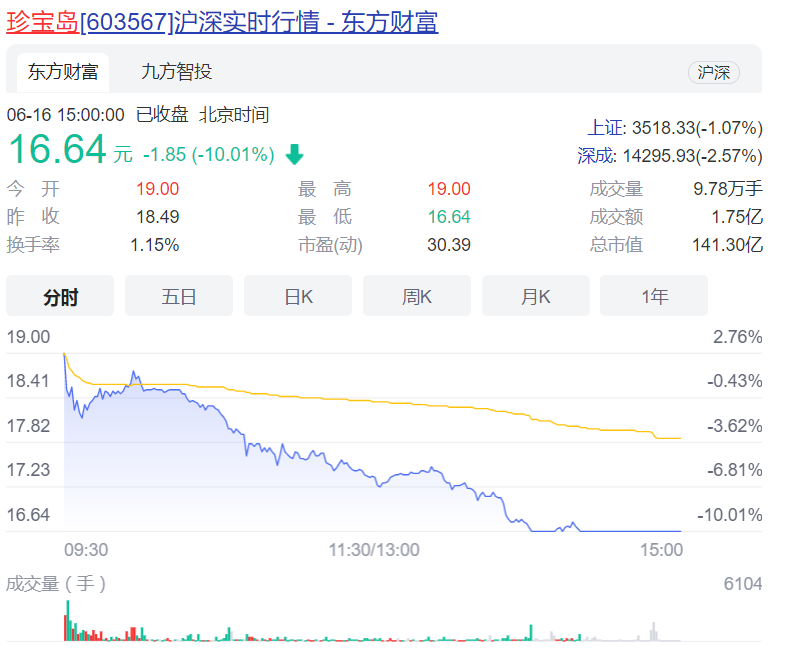Open the 珍宝岛 stock title link
This screenshot has width=804, height=648.
[x=42, y=22]
